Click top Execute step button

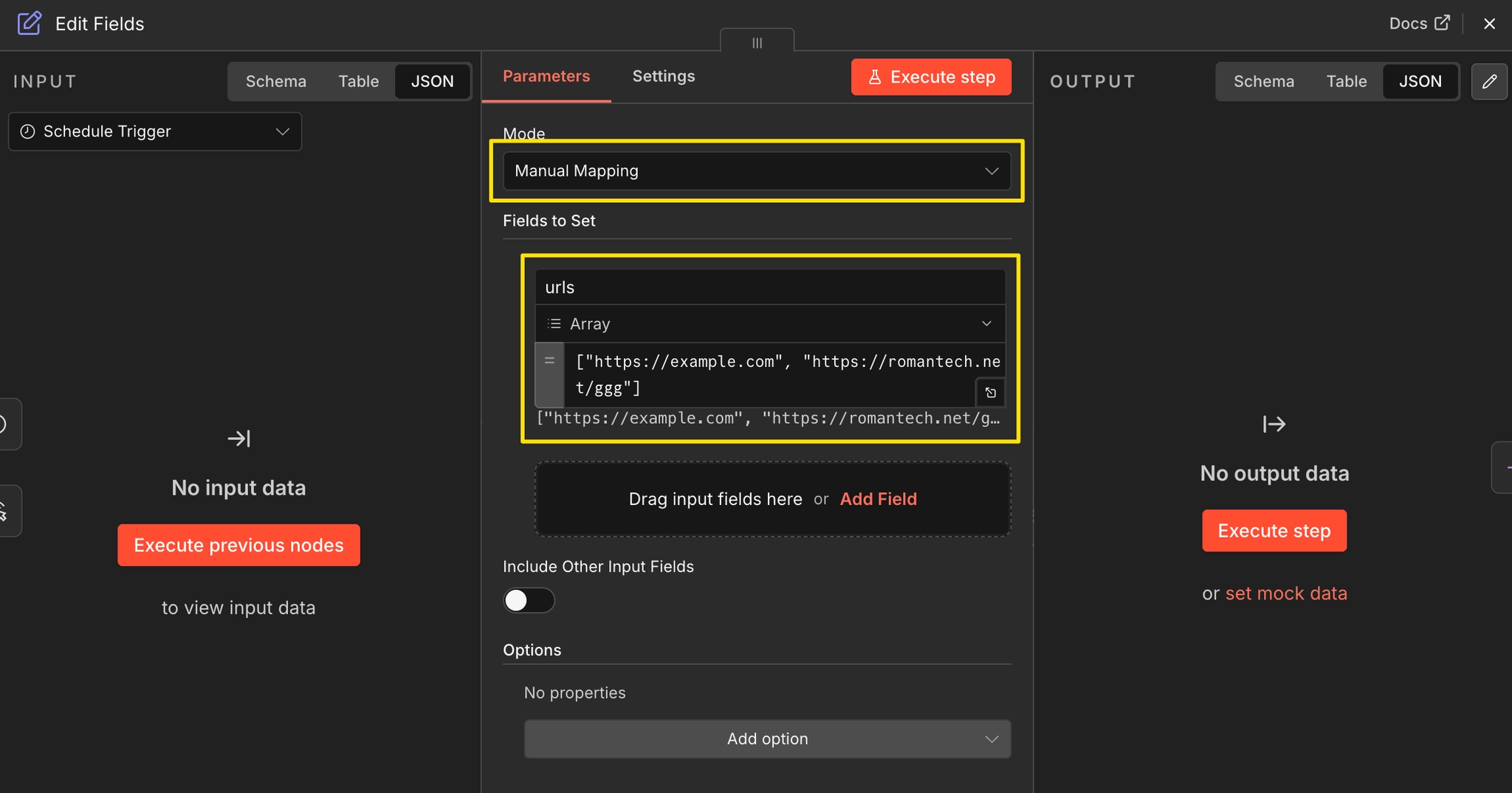click(x=931, y=77)
